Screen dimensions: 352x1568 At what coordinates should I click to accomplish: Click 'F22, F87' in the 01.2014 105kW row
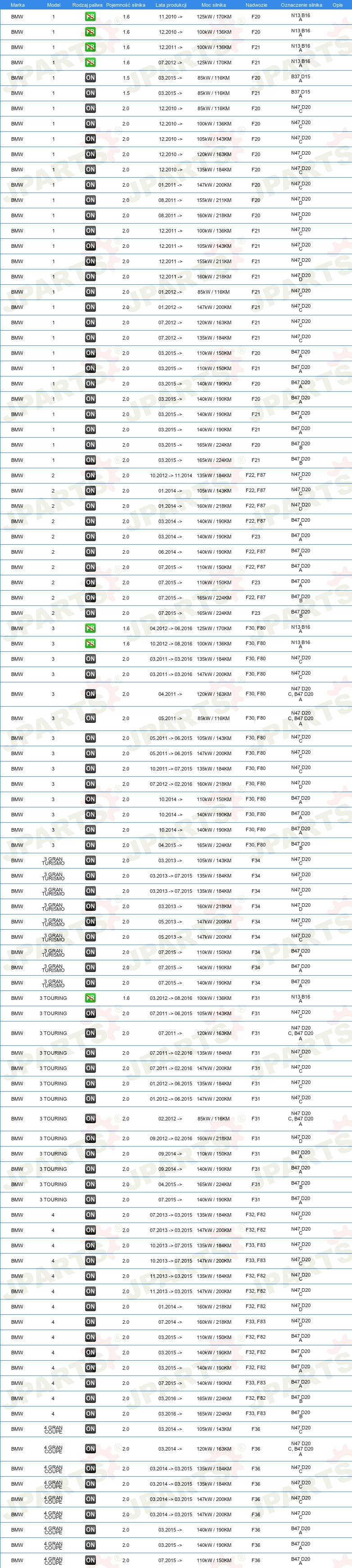point(256,491)
